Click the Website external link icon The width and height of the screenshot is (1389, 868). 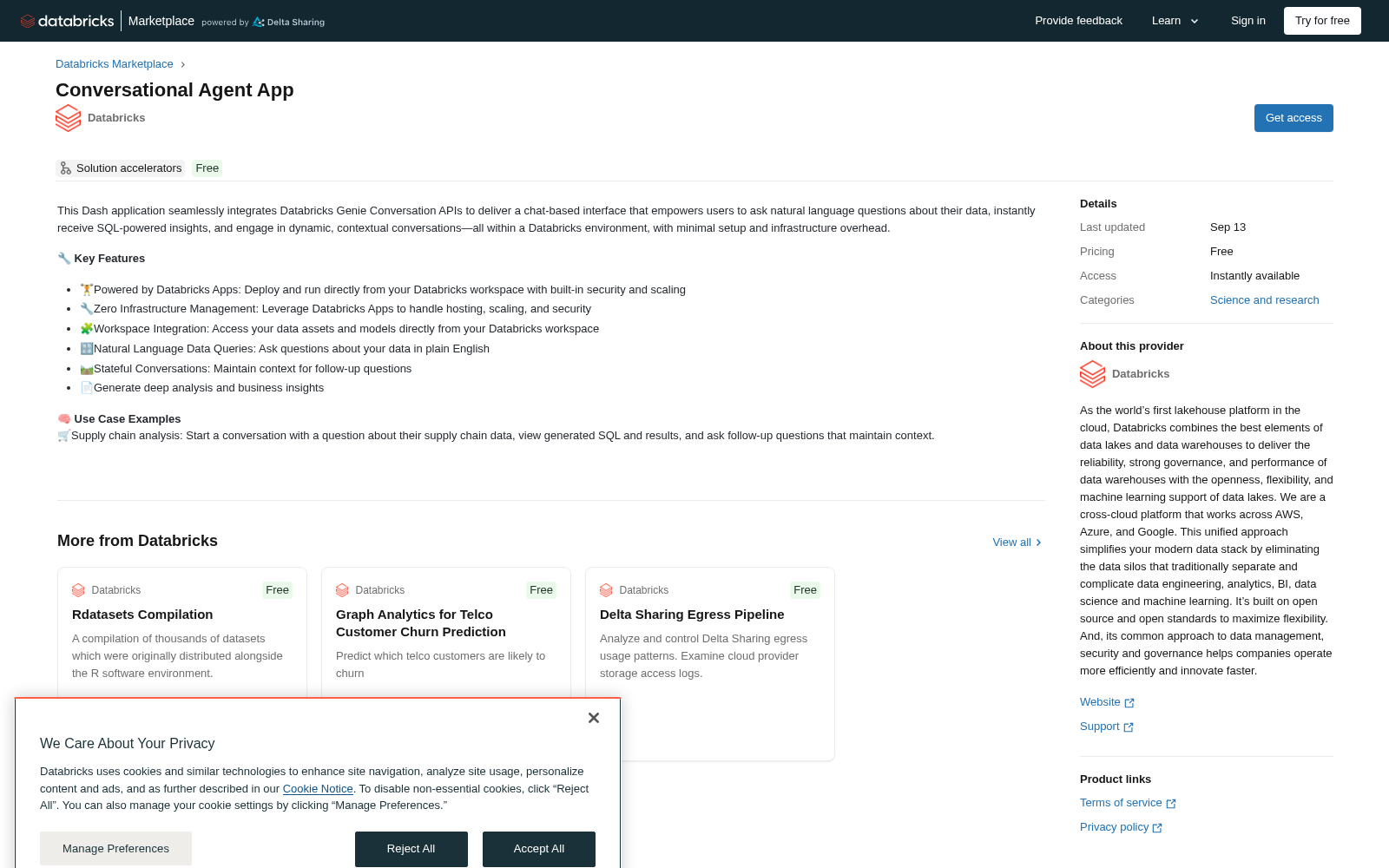[x=1129, y=703]
